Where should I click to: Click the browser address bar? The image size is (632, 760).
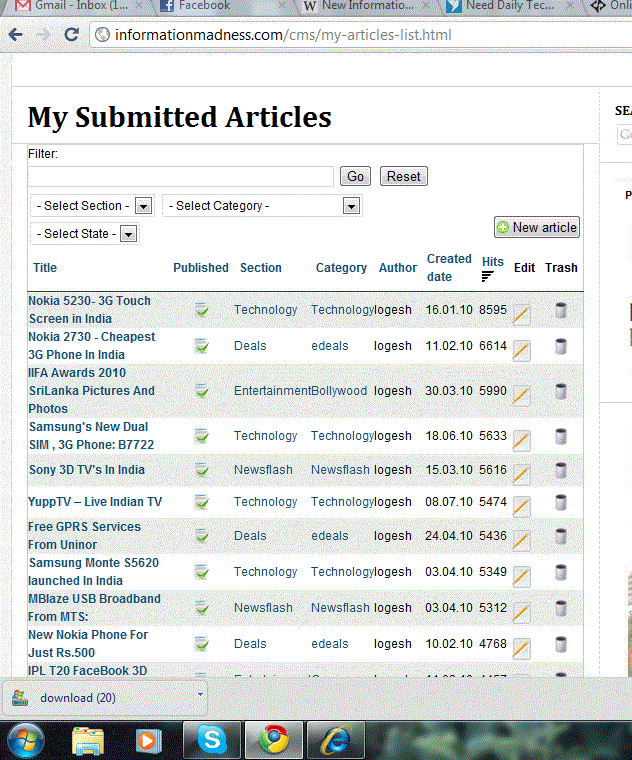pos(359,35)
